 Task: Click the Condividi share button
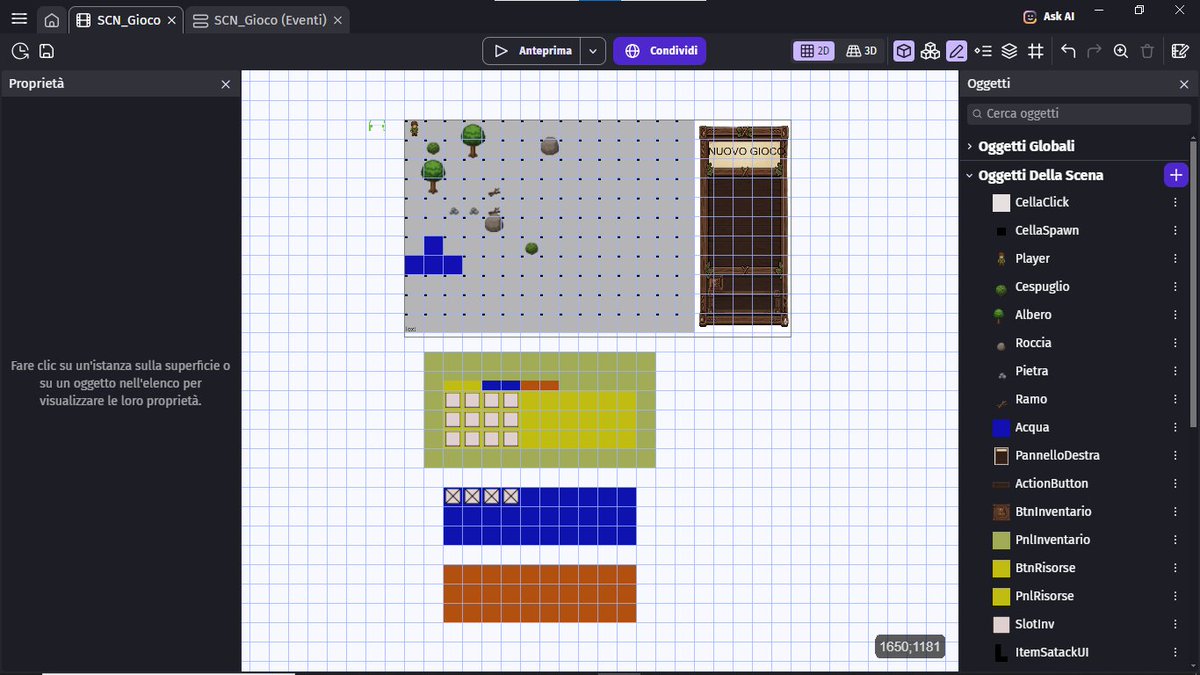click(660, 51)
